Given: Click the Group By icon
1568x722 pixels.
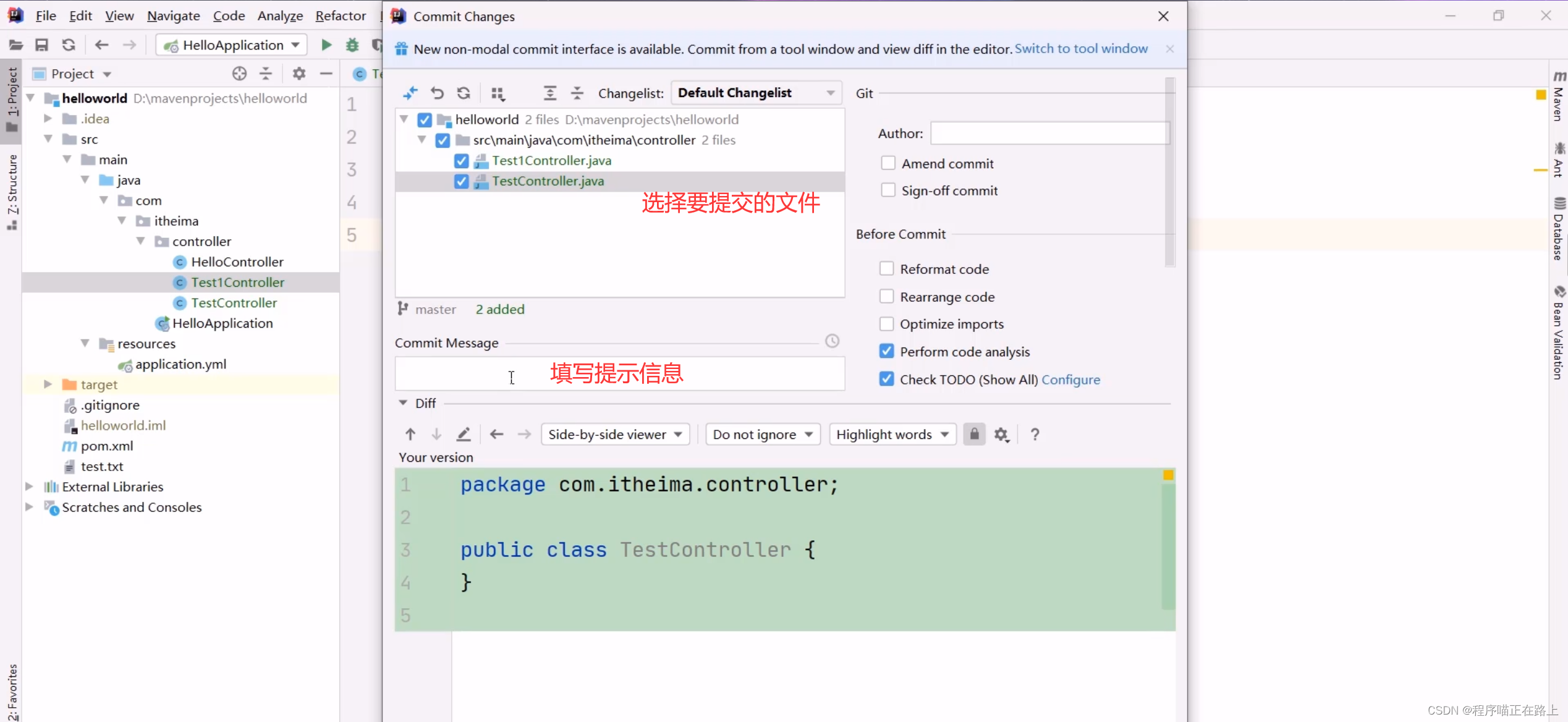Looking at the screenshot, I should click(x=498, y=93).
